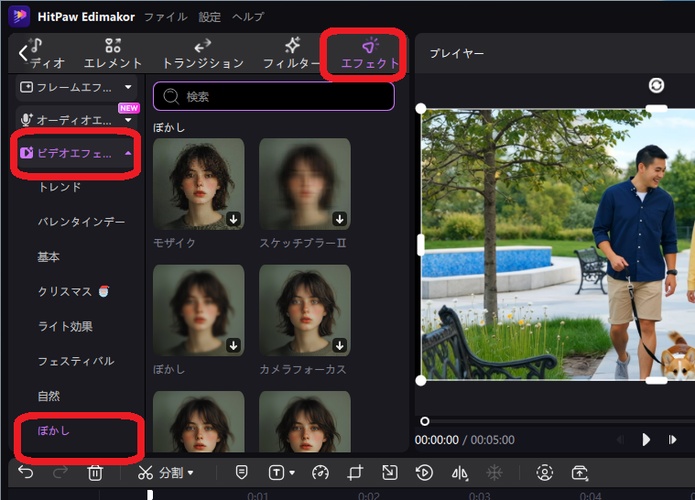Select the クリスマス subcategory

coord(73,291)
